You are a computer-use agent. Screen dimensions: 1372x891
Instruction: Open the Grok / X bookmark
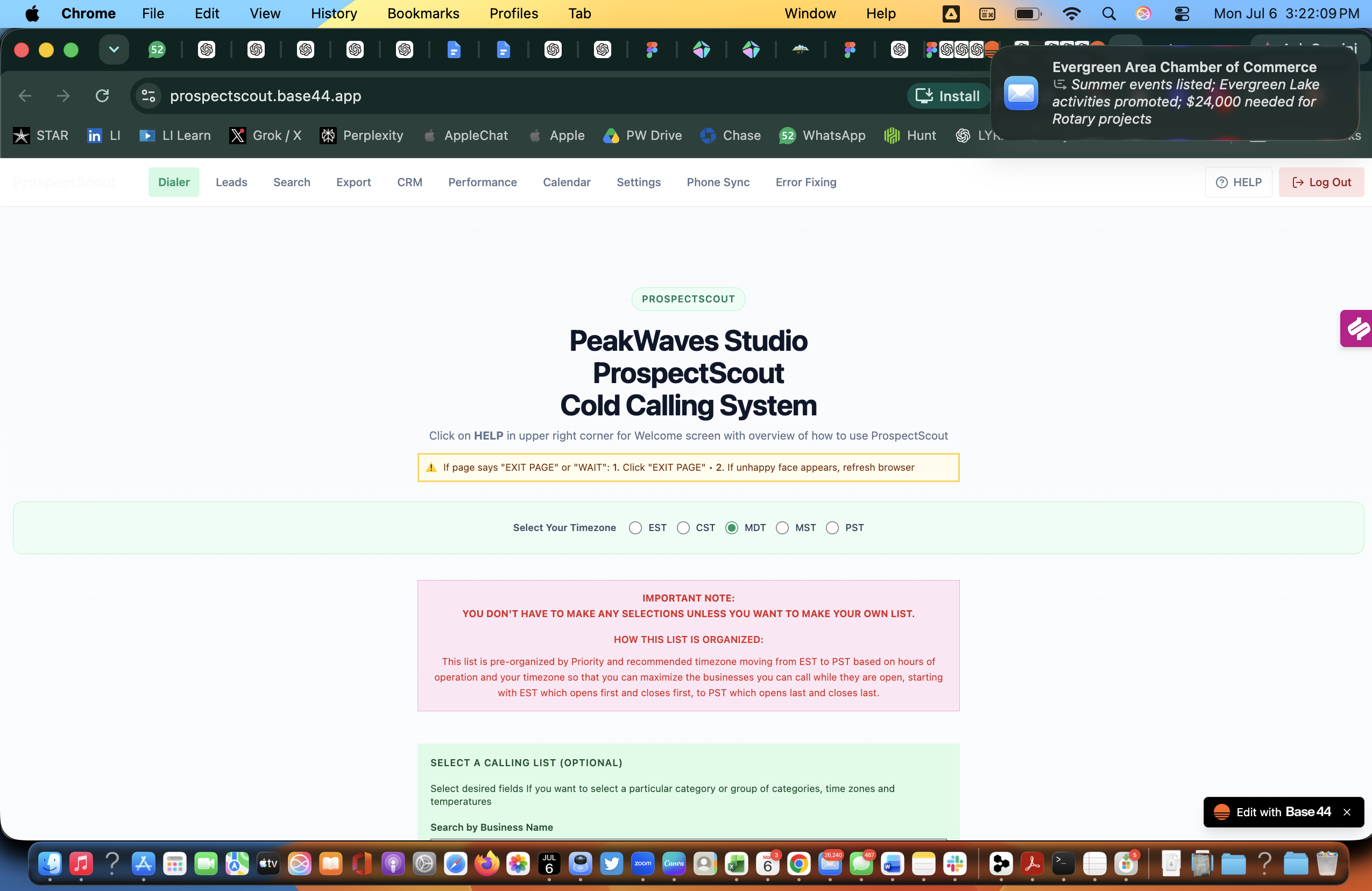coord(265,136)
